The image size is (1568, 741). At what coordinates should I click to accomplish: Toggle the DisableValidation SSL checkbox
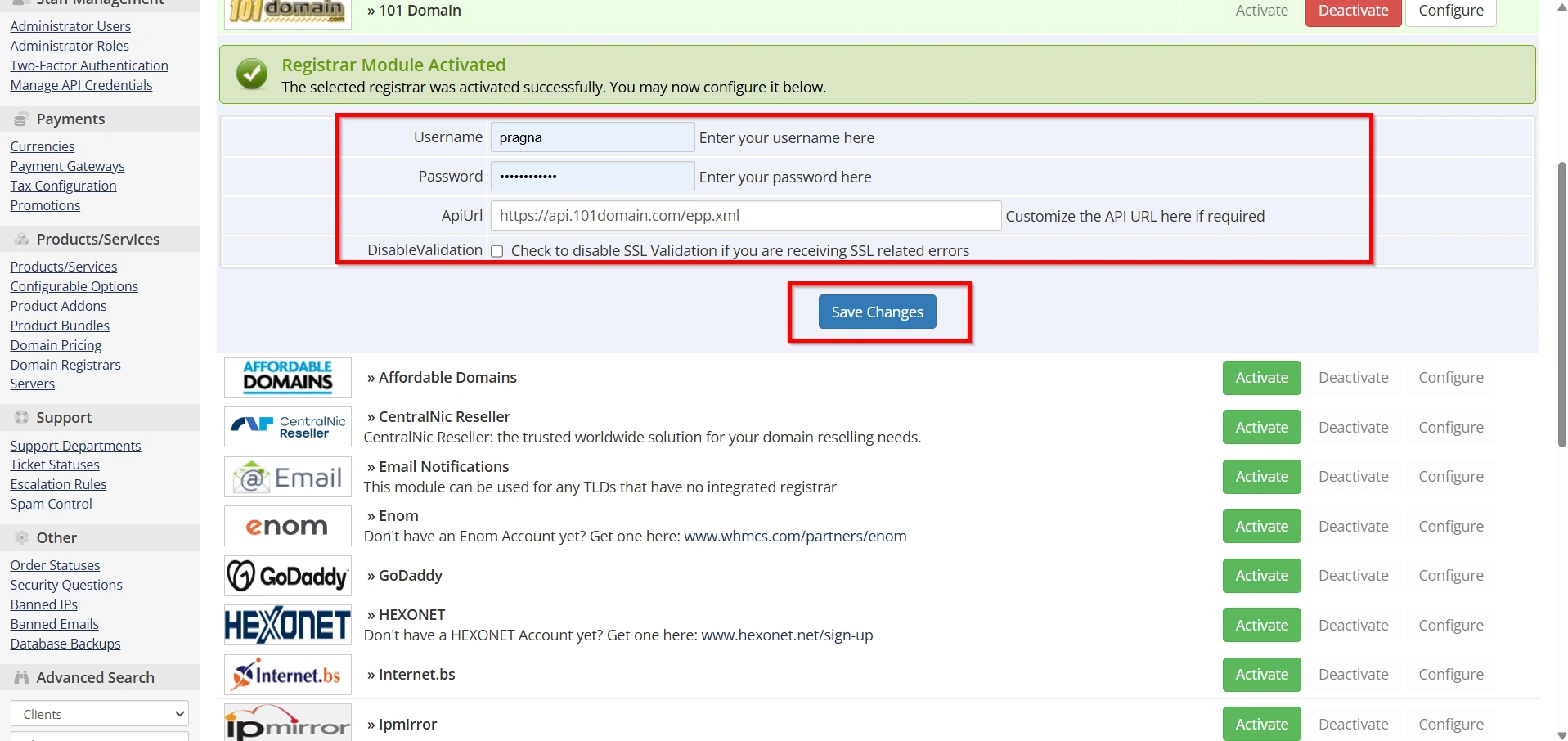coord(496,251)
